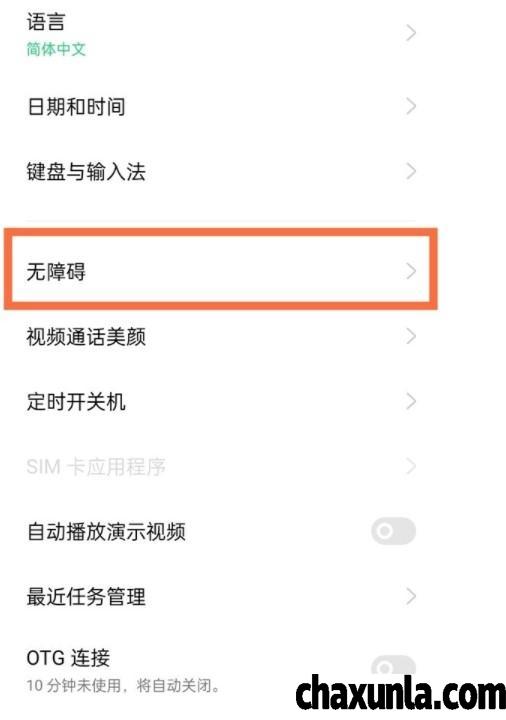
Task: Enable the OTG 连接 switch
Action: (394, 667)
